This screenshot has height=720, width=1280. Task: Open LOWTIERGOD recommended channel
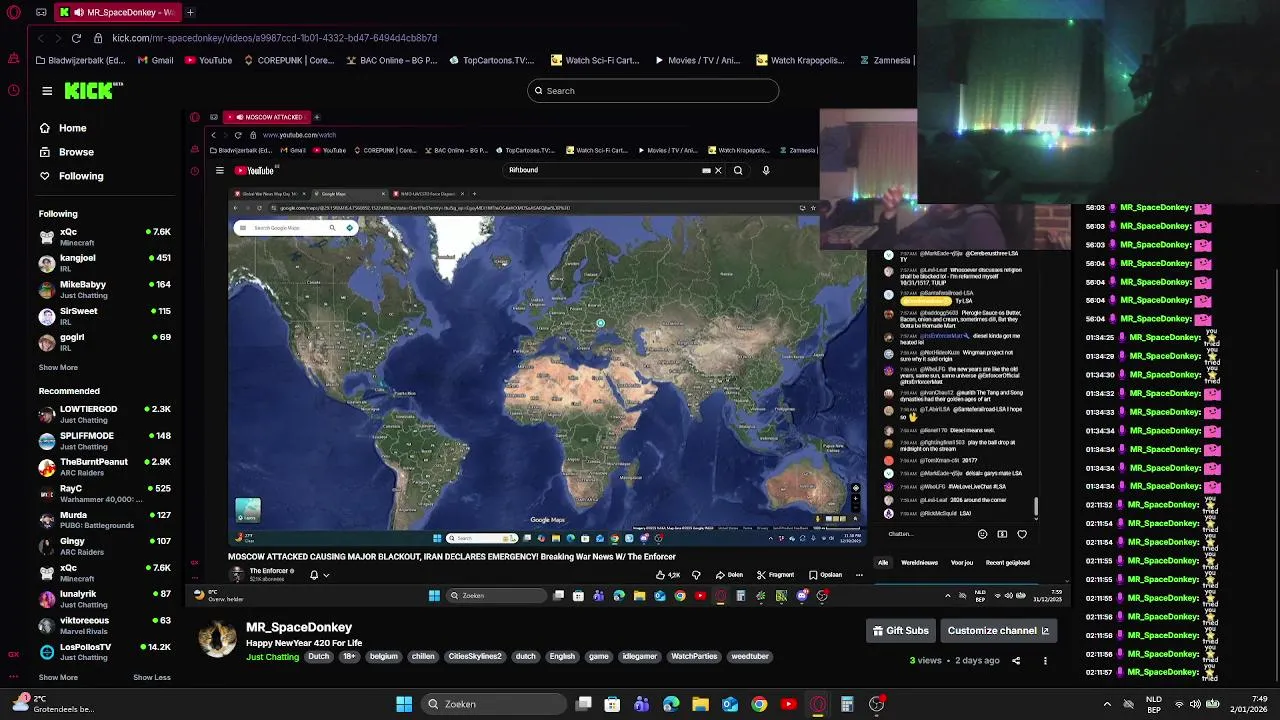coord(105,414)
